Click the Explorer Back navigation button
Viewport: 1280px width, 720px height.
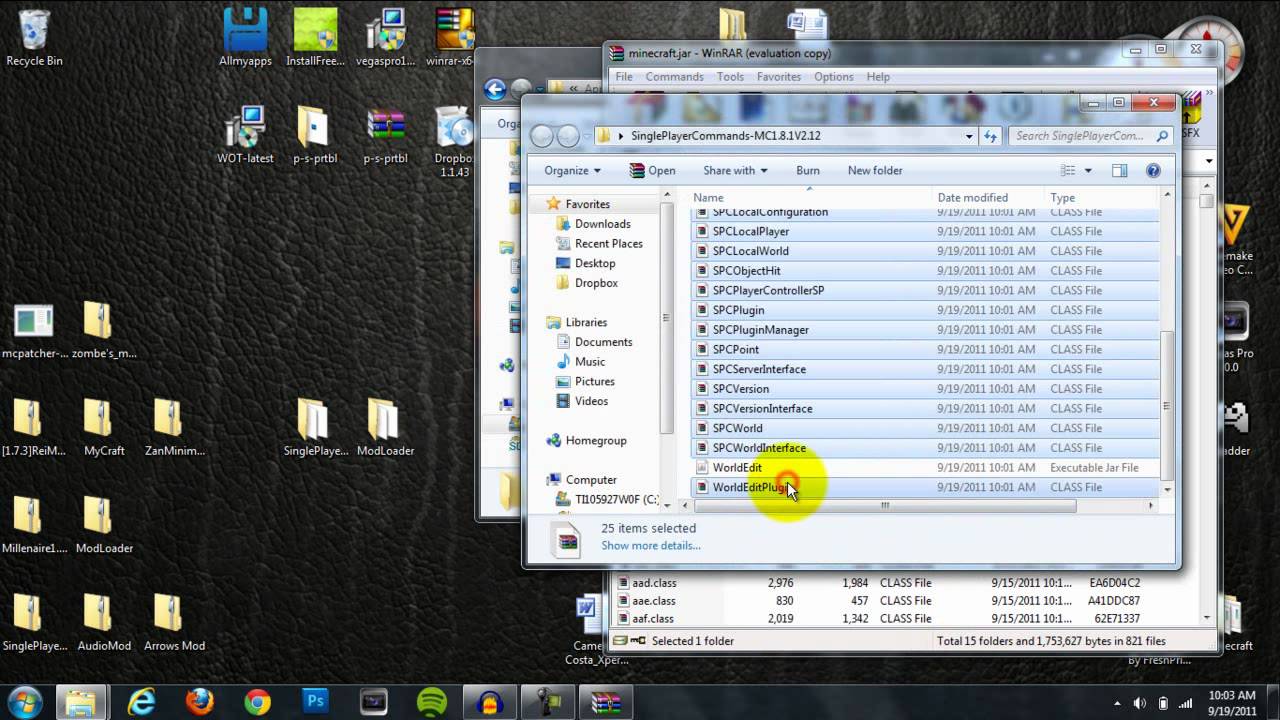click(541, 136)
